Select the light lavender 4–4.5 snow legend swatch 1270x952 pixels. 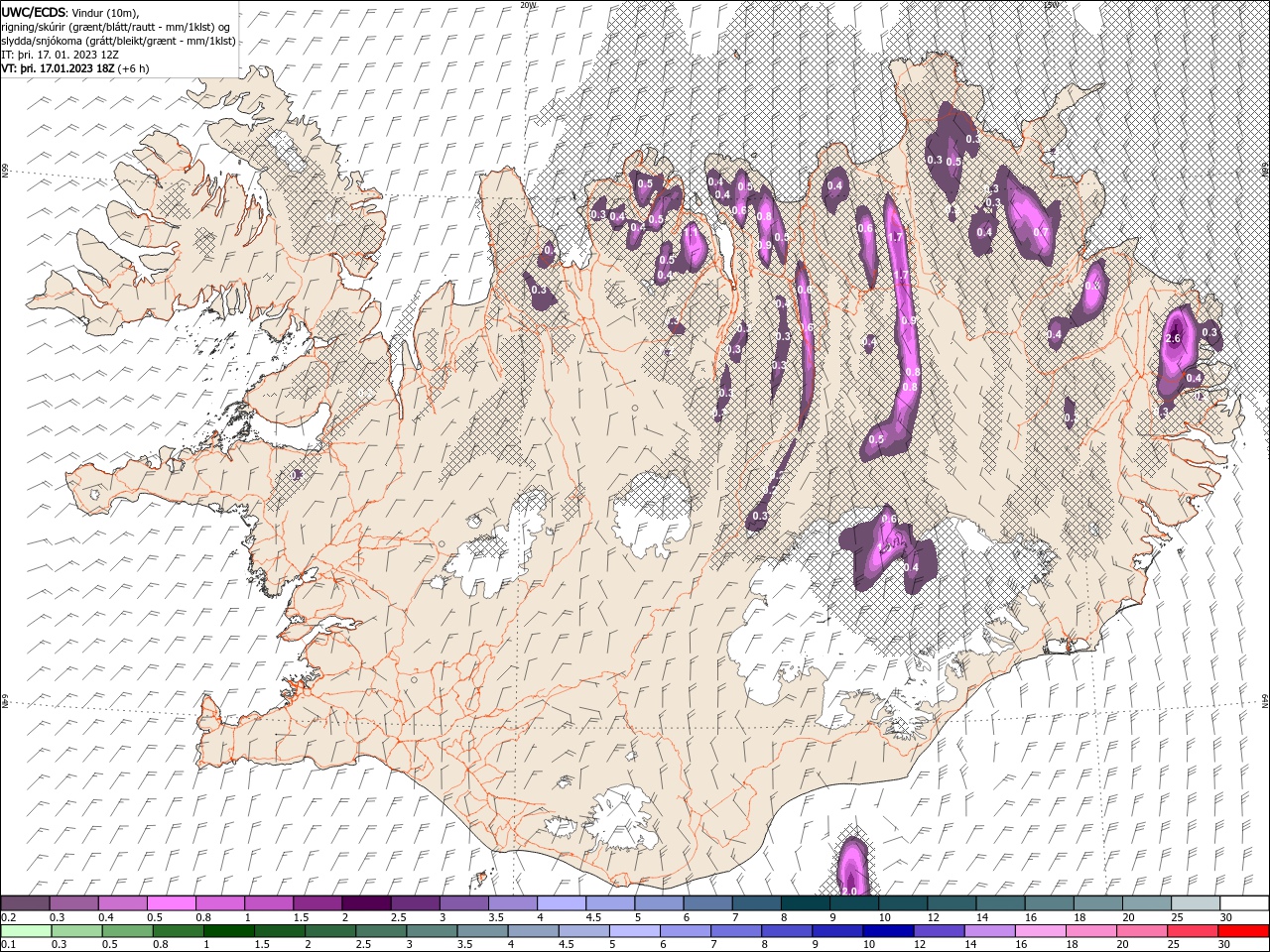click(562, 903)
